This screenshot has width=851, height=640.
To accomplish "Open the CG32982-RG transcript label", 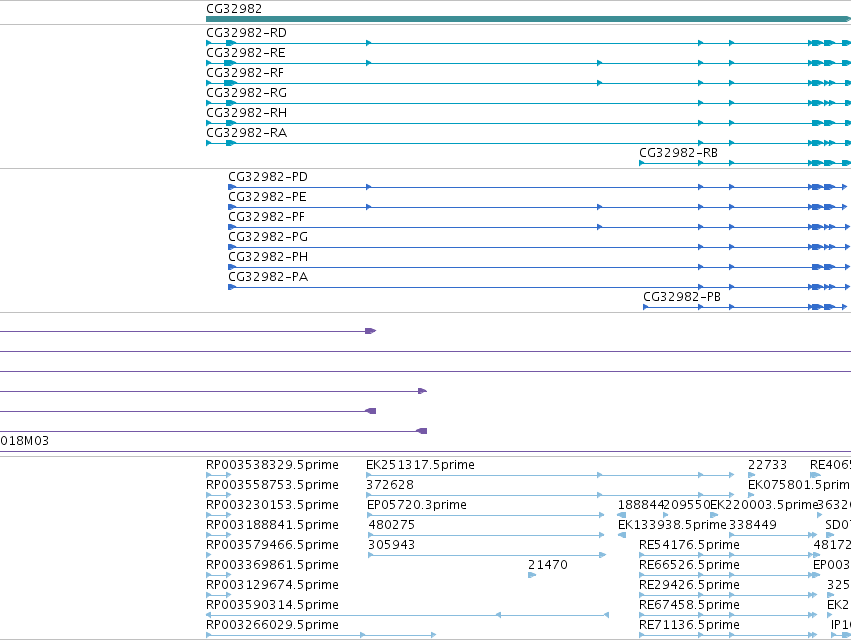I will [246, 93].
